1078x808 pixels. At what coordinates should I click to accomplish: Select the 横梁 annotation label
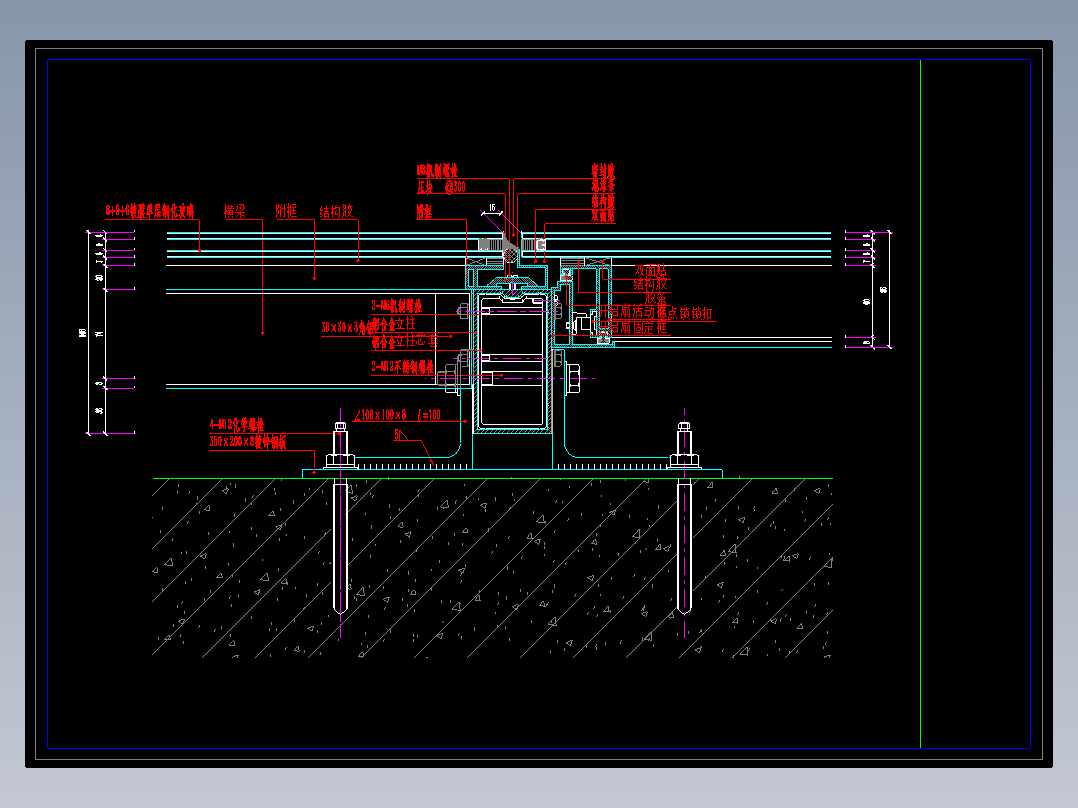tap(234, 211)
